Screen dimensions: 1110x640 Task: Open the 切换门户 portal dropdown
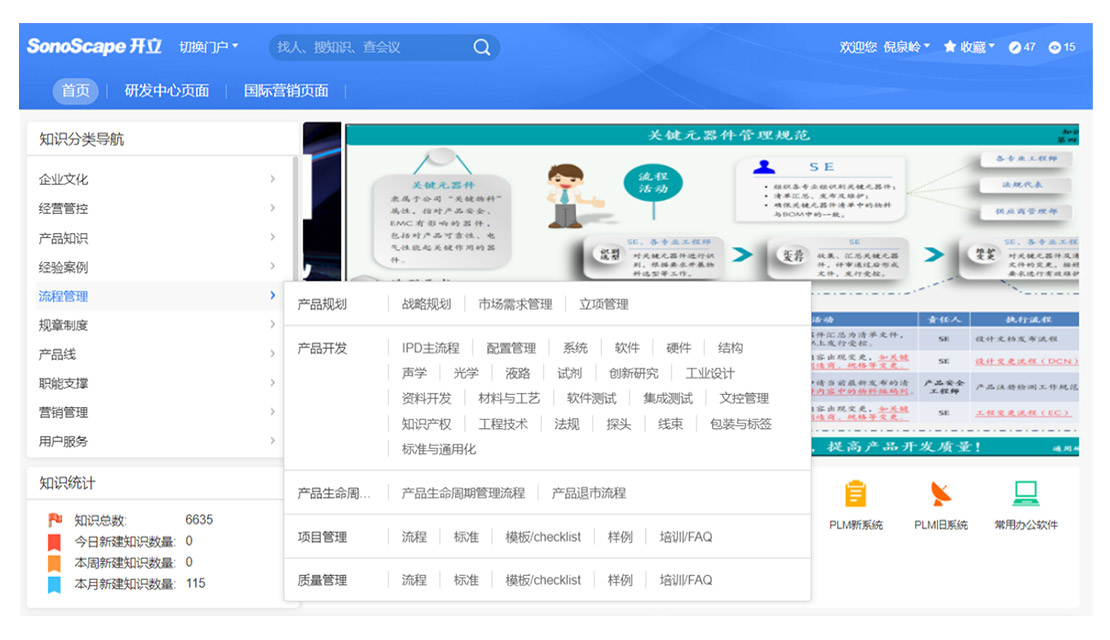click(x=208, y=47)
